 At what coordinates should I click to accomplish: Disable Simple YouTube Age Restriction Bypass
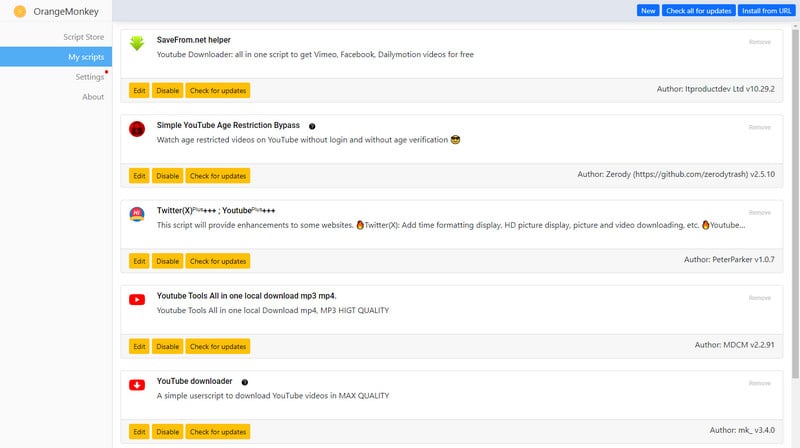coord(167,176)
